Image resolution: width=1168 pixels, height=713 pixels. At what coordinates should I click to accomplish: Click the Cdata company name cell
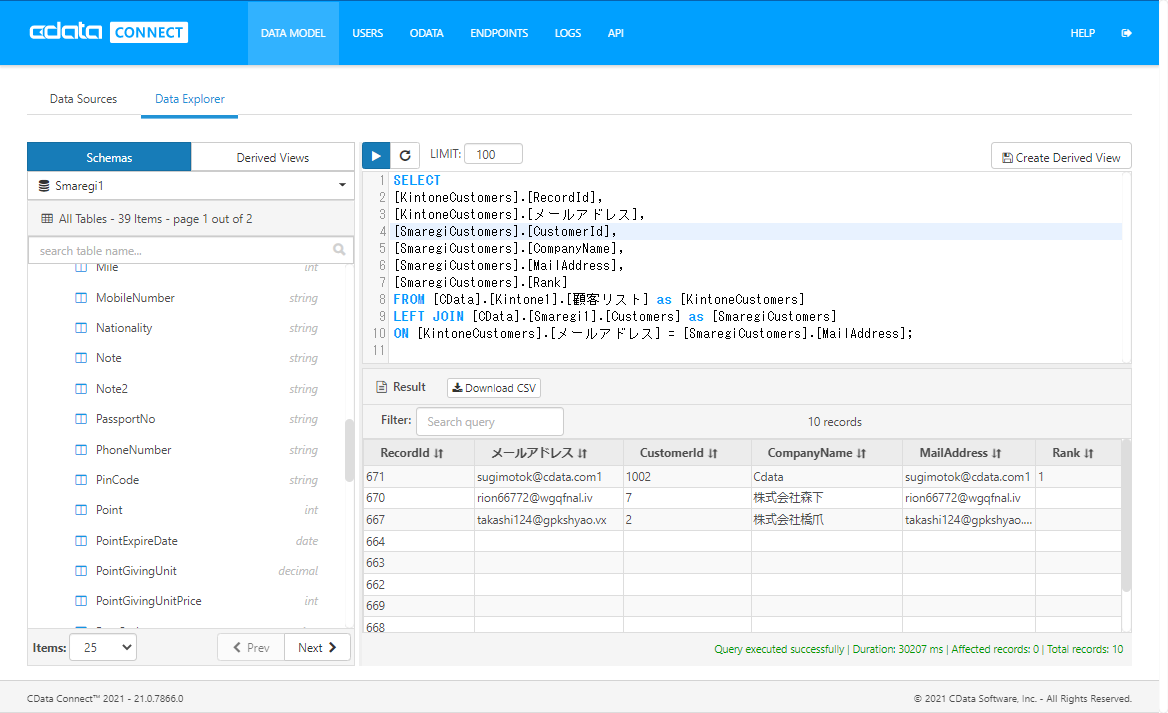point(826,477)
